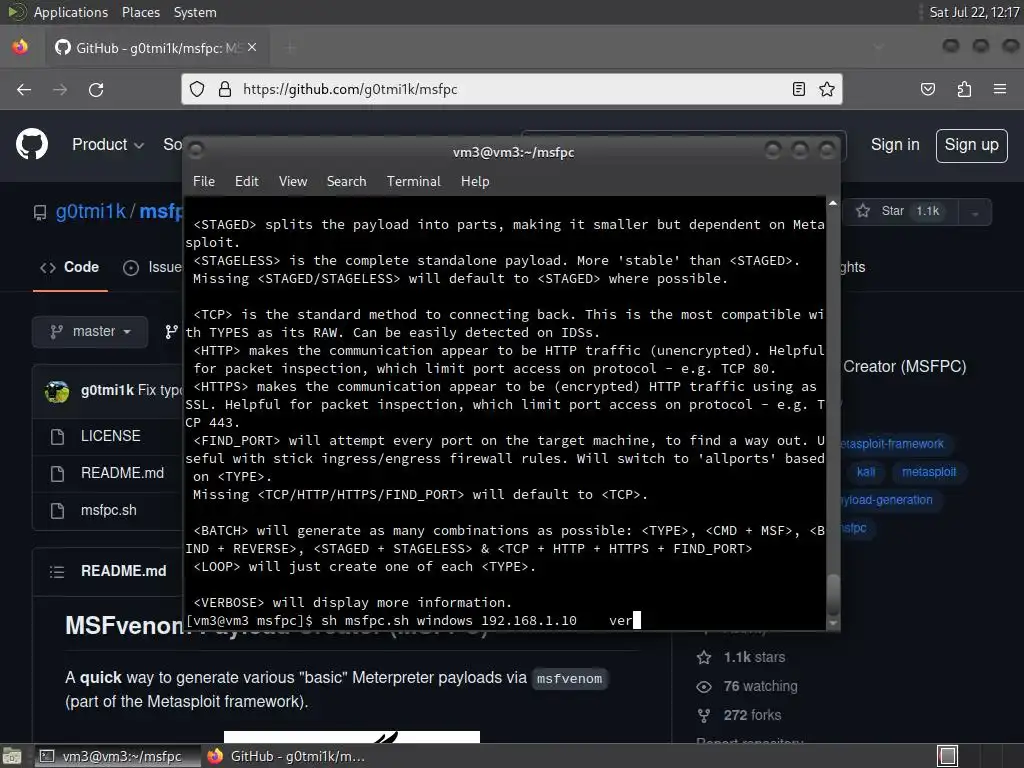
Task: Click the Firefox back arrow
Action: click(24, 89)
